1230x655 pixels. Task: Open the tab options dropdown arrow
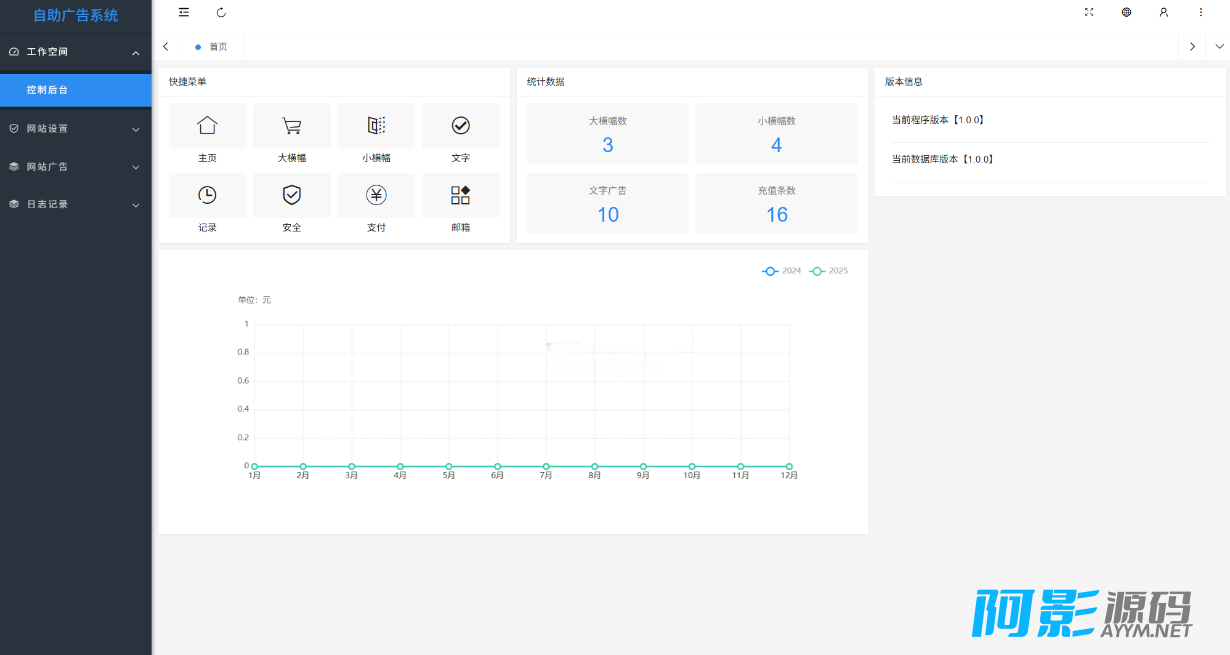coord(1219,47)
